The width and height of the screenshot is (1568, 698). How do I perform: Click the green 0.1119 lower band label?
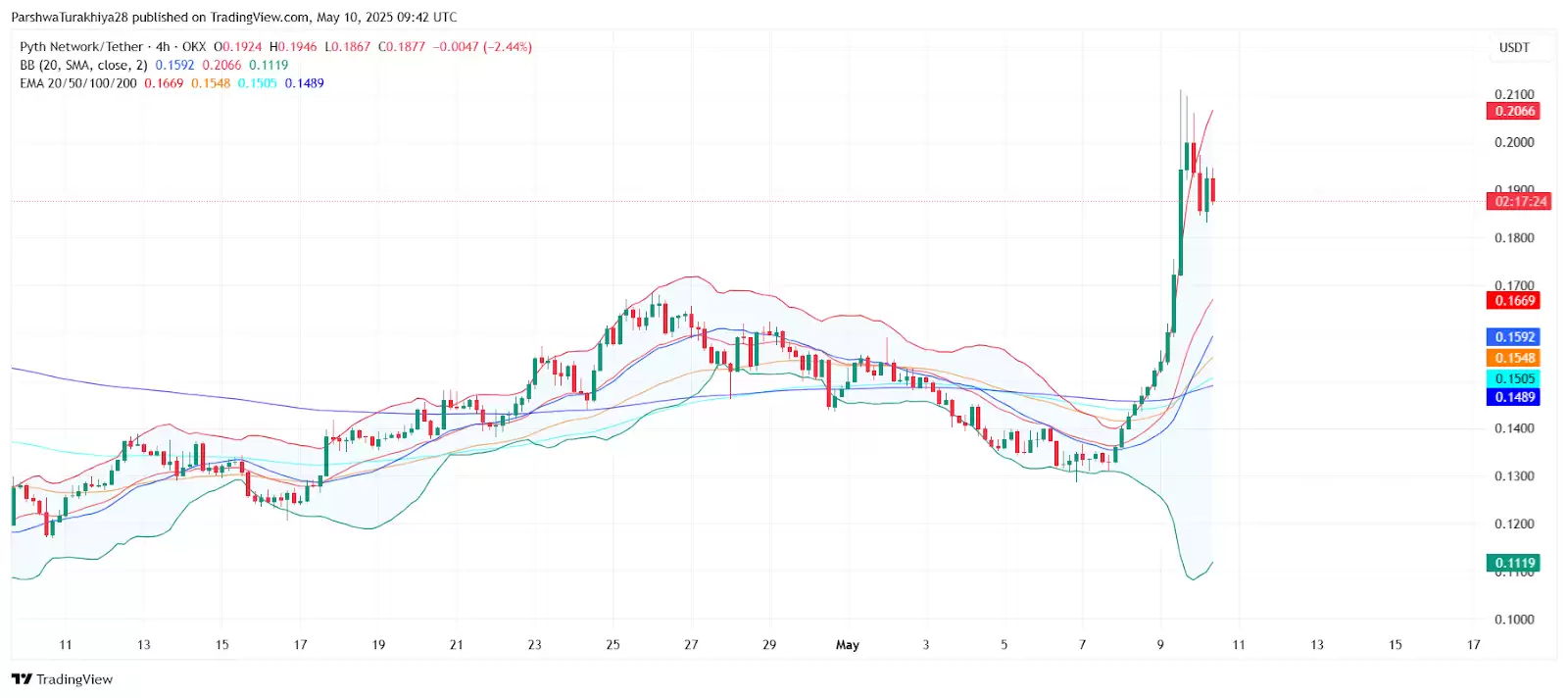(1514, 563)
